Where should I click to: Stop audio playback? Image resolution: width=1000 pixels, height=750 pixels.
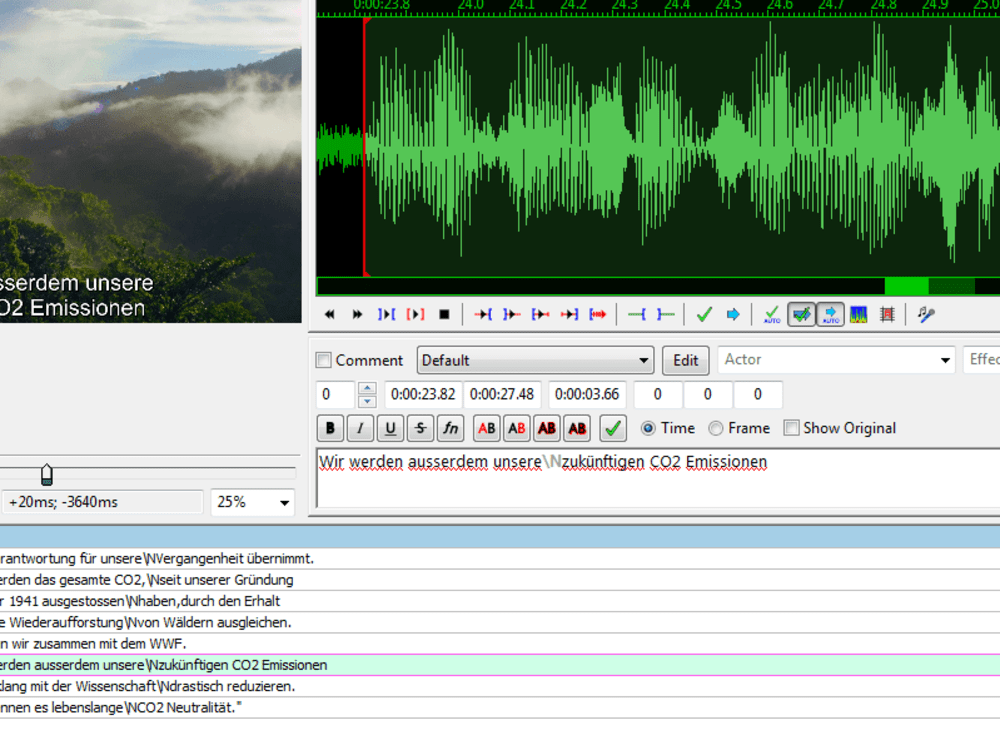pyautogui.click(x=444, y=314)
